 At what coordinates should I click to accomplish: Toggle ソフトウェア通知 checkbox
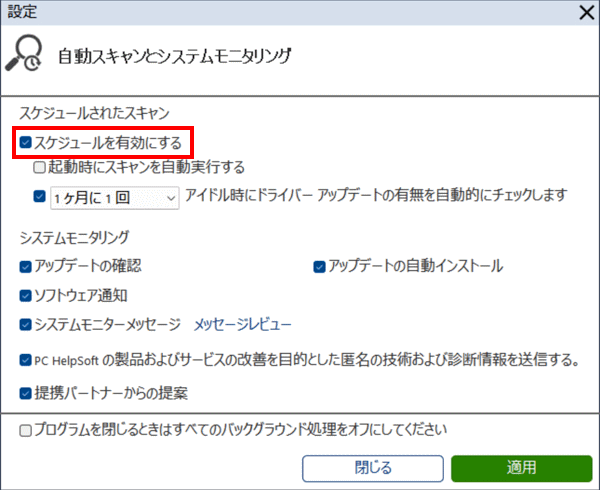[x=26, y=296]
